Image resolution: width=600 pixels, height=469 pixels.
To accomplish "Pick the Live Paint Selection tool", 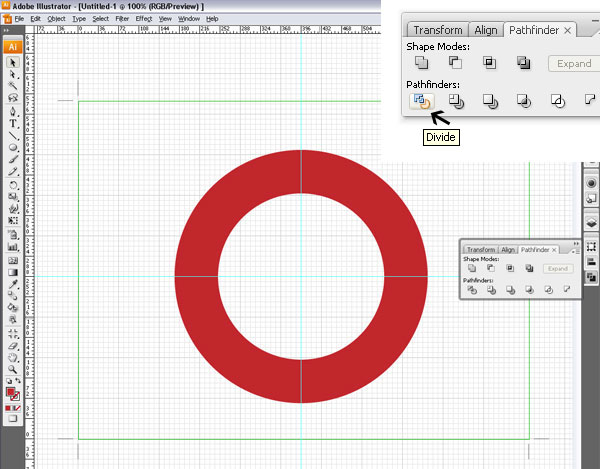I will click(13, 319).
